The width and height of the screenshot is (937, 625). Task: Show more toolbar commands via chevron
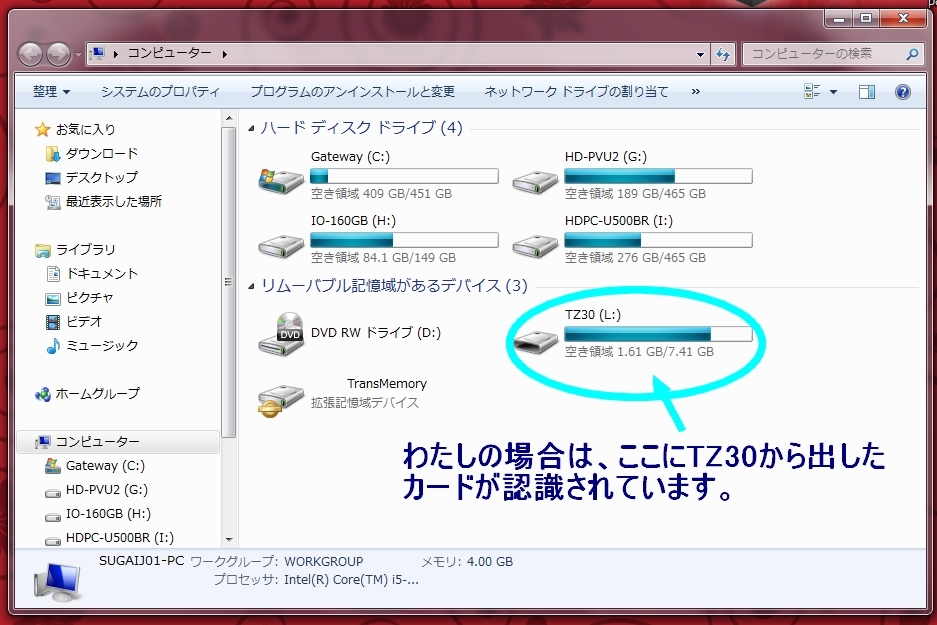click(x=696, y=91)
